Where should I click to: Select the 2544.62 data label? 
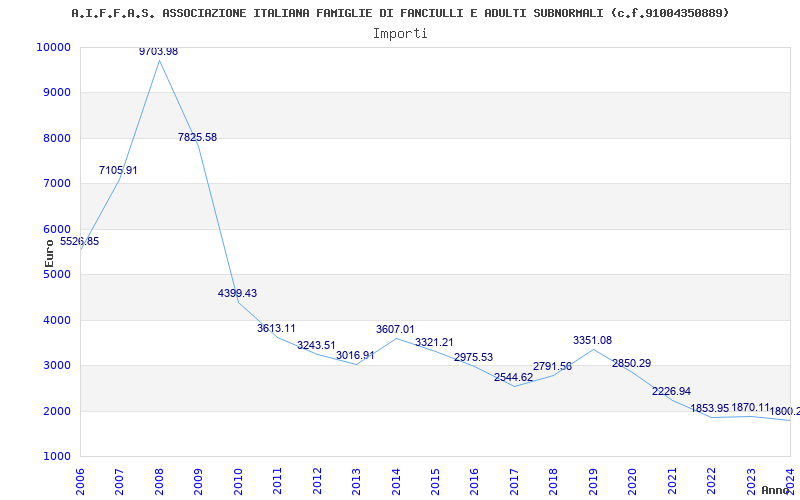pyautogui.click(x=513, y=378)
